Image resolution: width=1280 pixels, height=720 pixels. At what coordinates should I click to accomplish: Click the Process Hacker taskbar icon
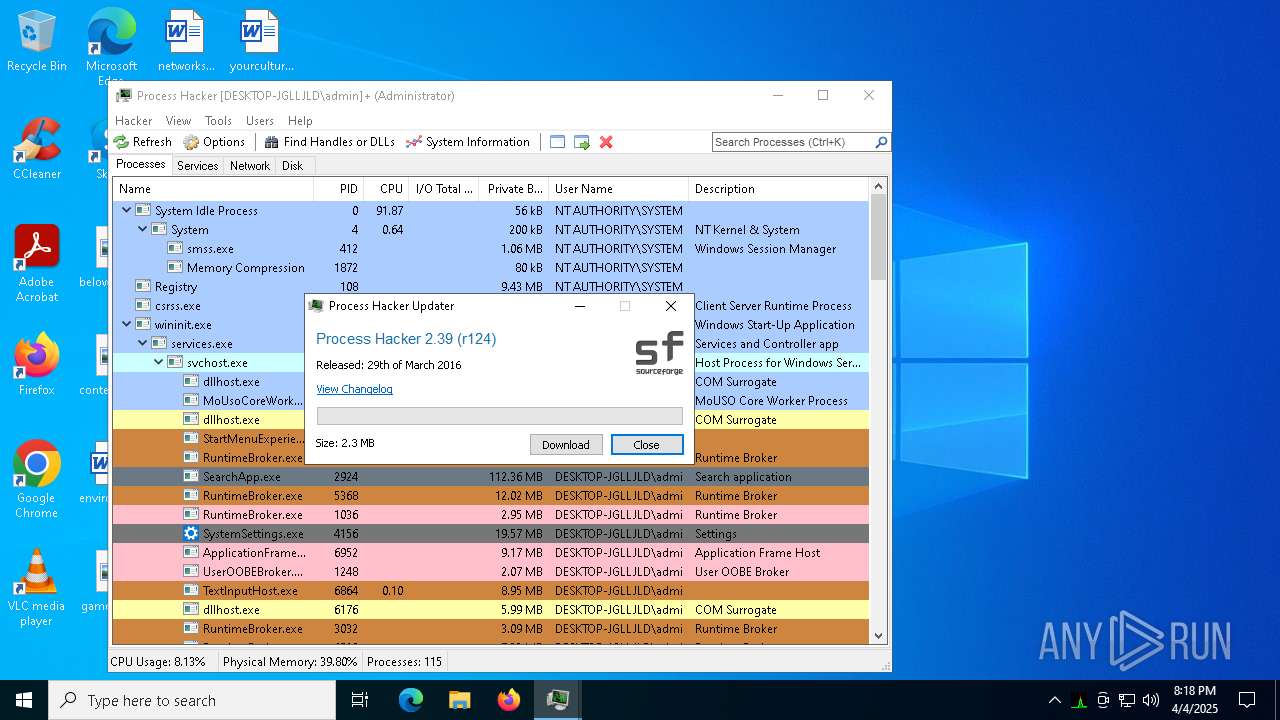(x=557, y=700)
